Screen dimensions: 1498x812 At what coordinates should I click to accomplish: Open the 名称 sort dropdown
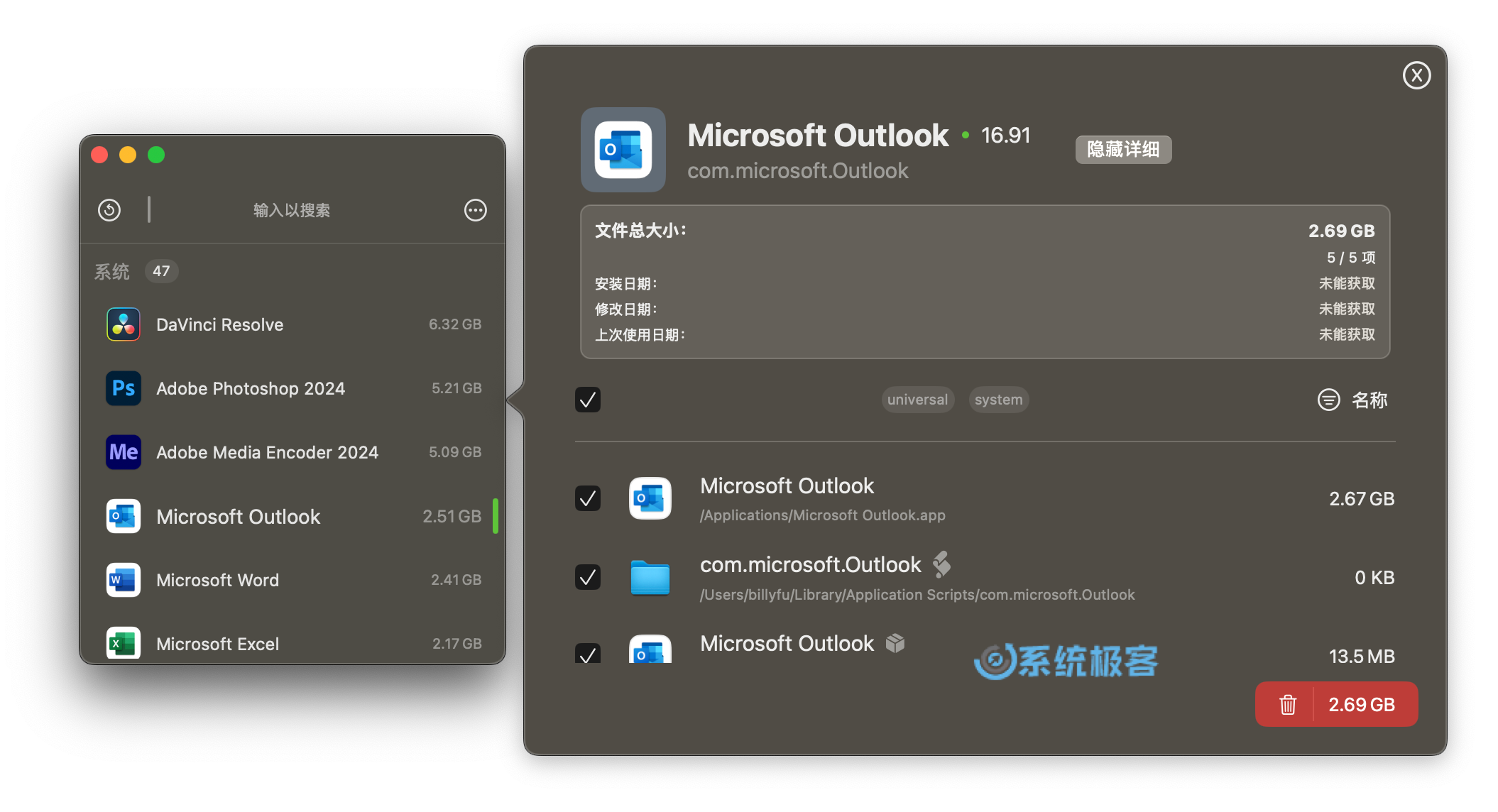click(x=1369, y=400)
